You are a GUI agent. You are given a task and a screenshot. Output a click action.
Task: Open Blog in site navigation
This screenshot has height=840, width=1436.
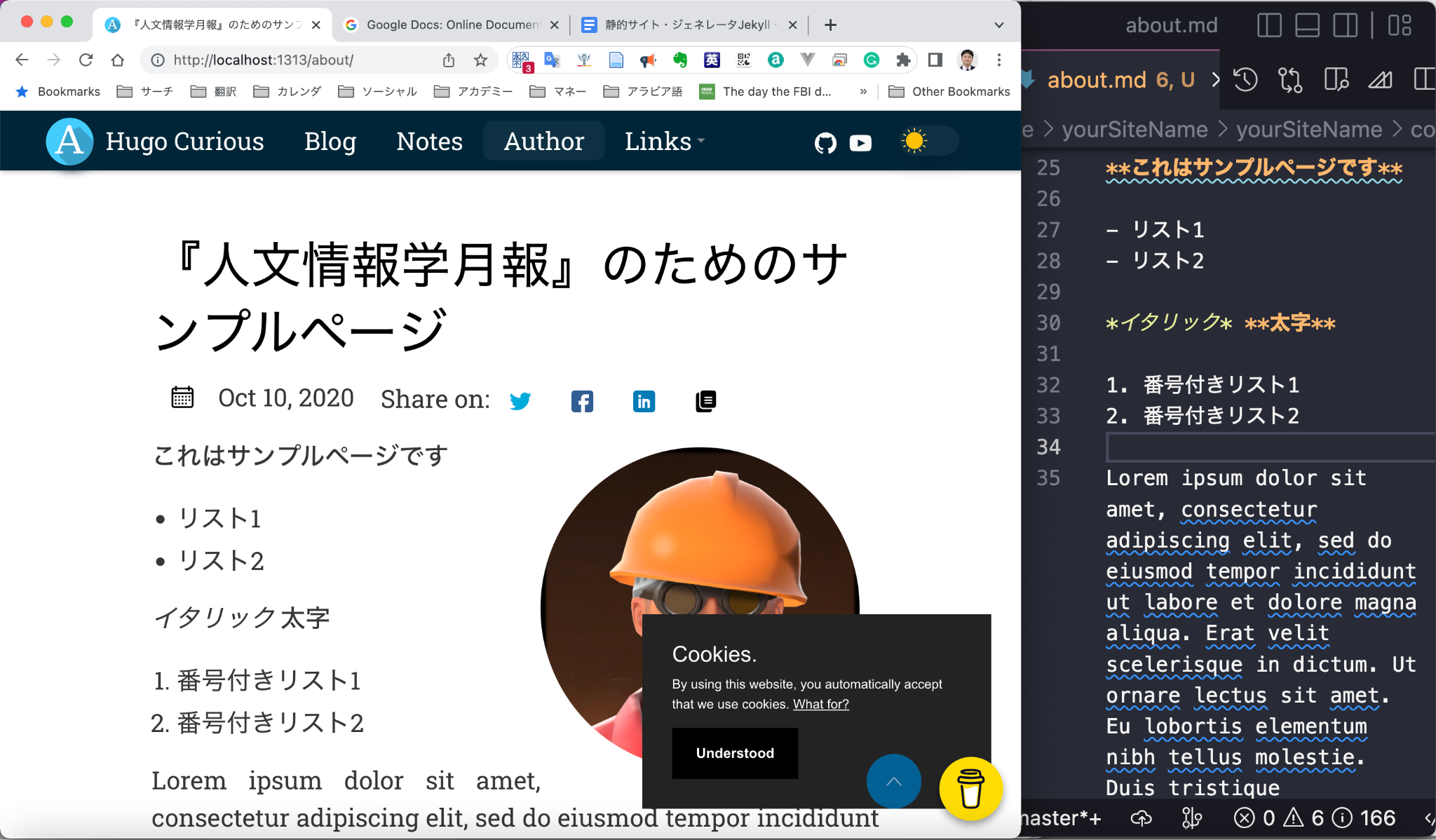click(330, 141)
